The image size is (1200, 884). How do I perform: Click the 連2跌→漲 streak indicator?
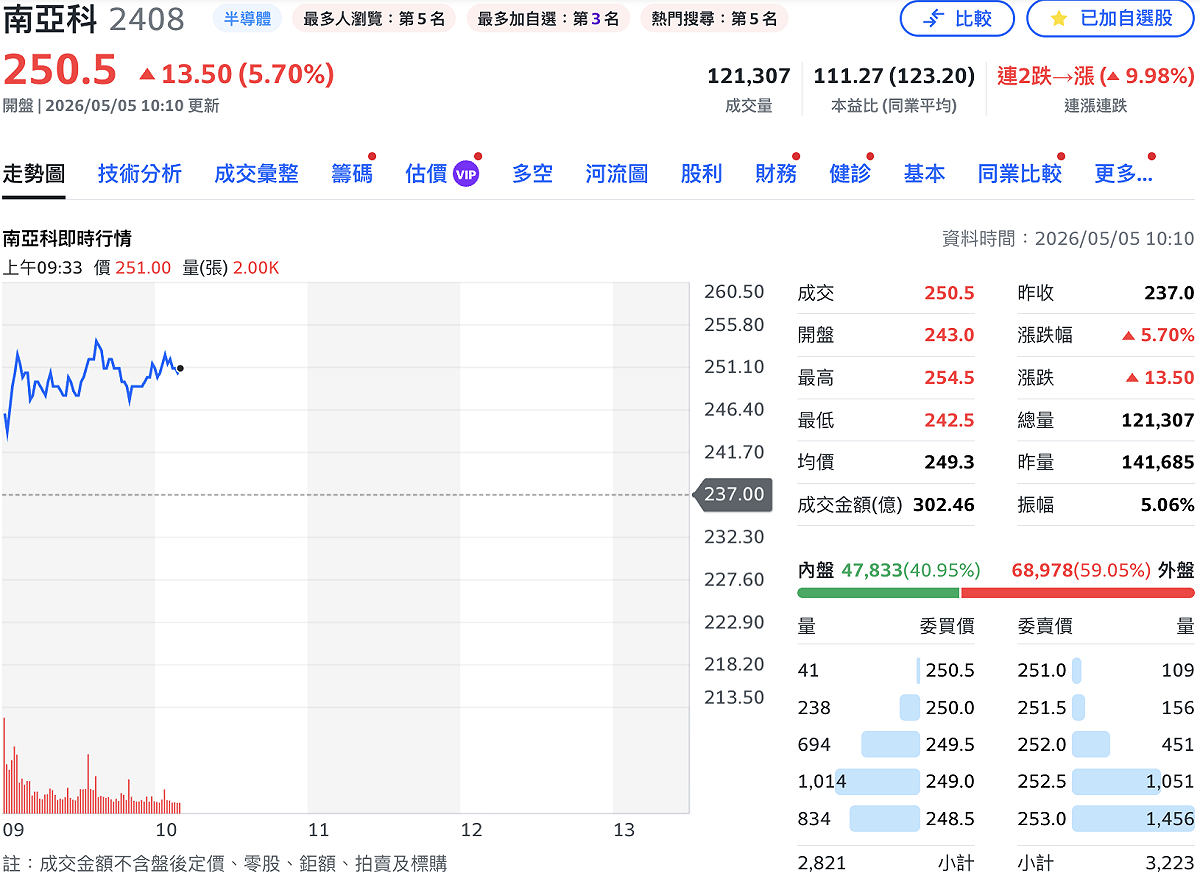click(x=1096, y=76)
